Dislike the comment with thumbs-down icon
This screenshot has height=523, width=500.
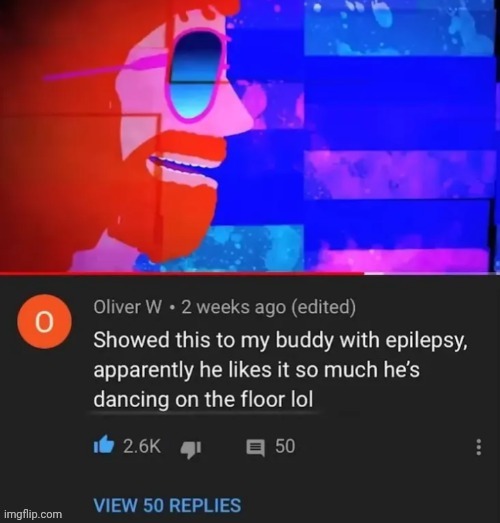pos(191,449)
